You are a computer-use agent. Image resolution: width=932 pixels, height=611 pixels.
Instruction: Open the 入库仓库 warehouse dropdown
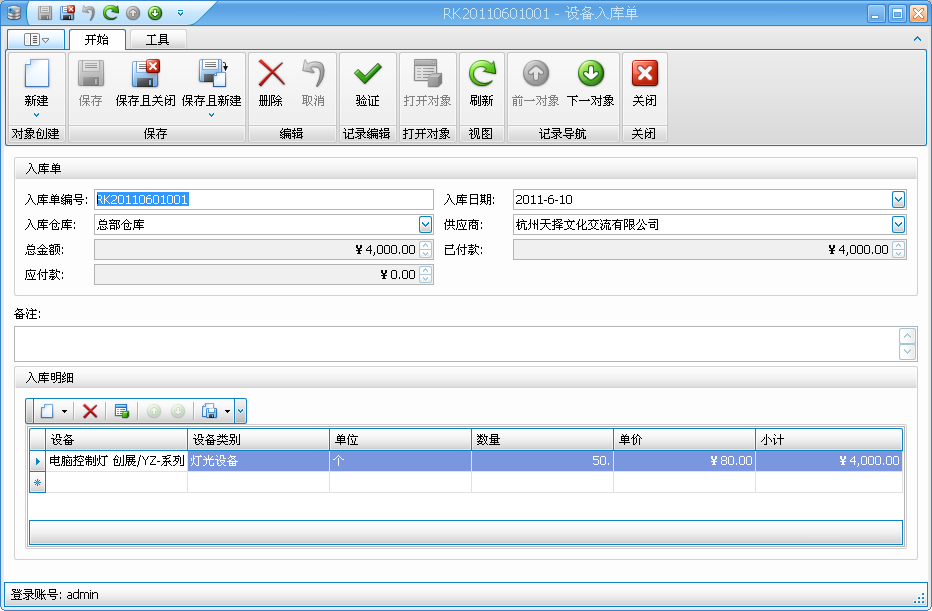tap(426, 224)
